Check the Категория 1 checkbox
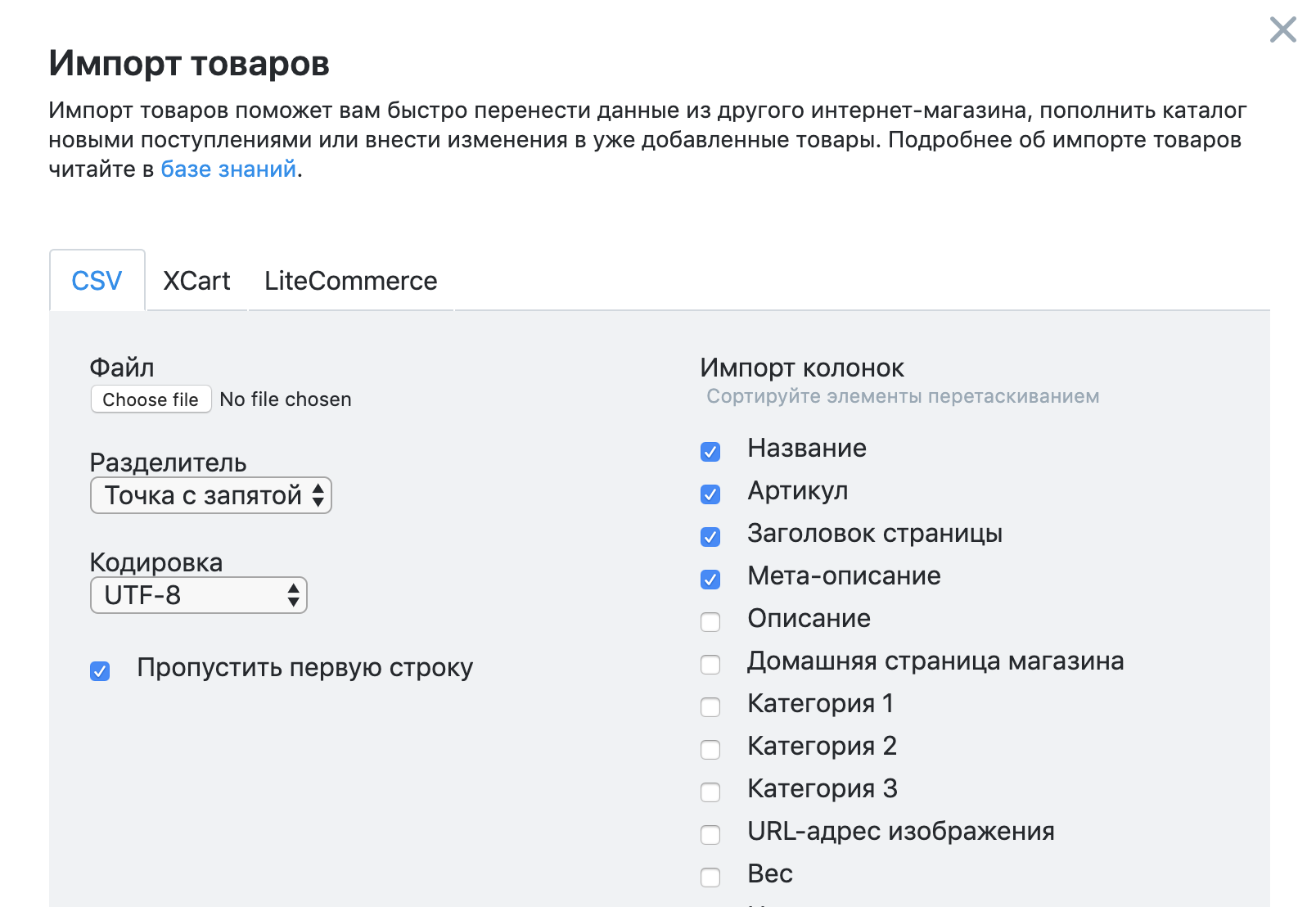1316x907 pixels. pyautogui.click(x=710, y=707)
